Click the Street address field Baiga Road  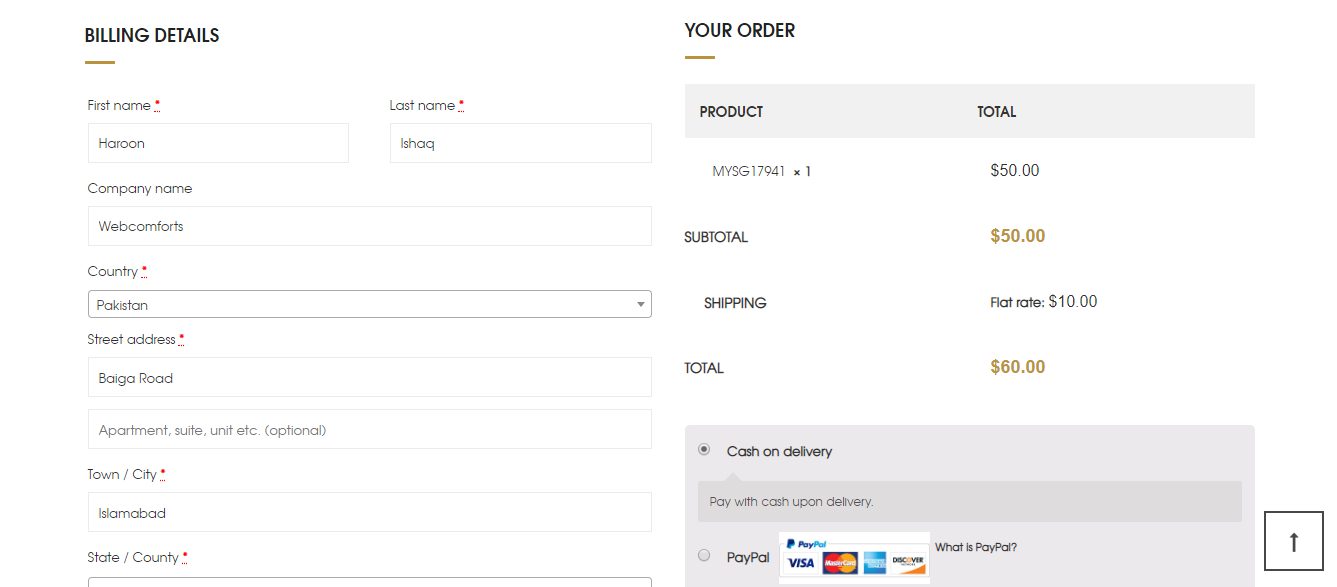[370, 377]
